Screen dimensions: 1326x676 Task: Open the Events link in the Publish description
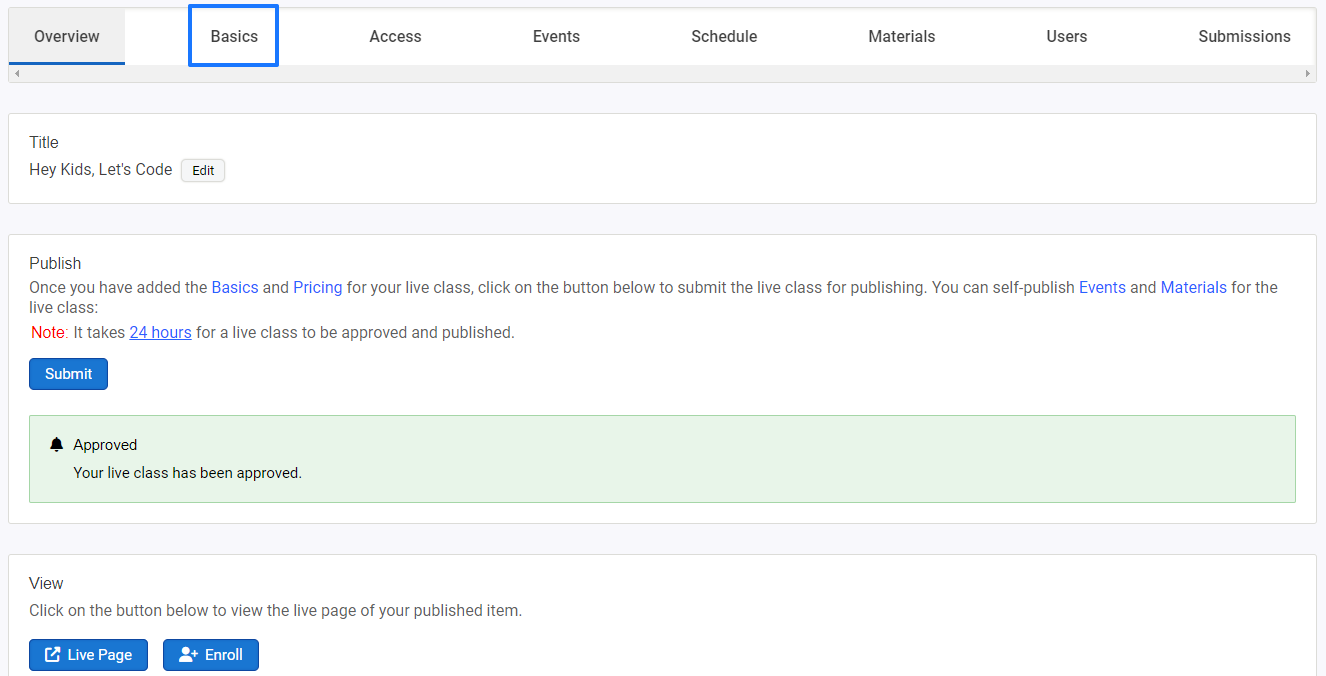click(1102, 287)
